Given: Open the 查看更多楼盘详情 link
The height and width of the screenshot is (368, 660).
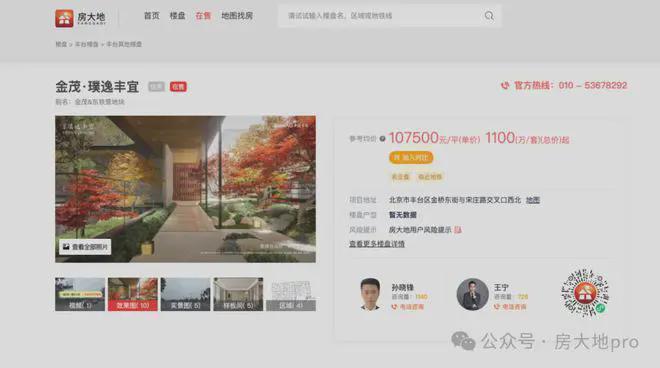Looking at the screenshot, I should click(x=377, y=244).
